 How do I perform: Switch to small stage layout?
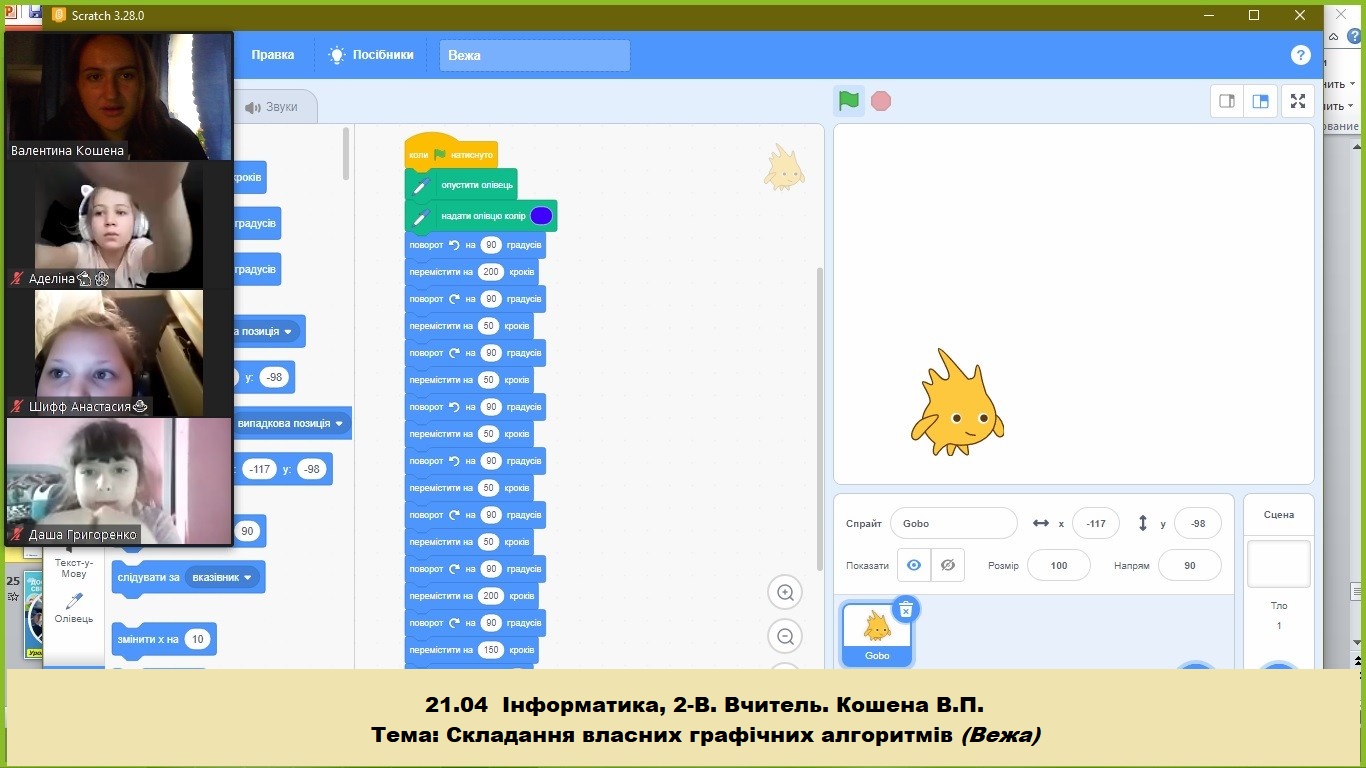[1226, 101]
